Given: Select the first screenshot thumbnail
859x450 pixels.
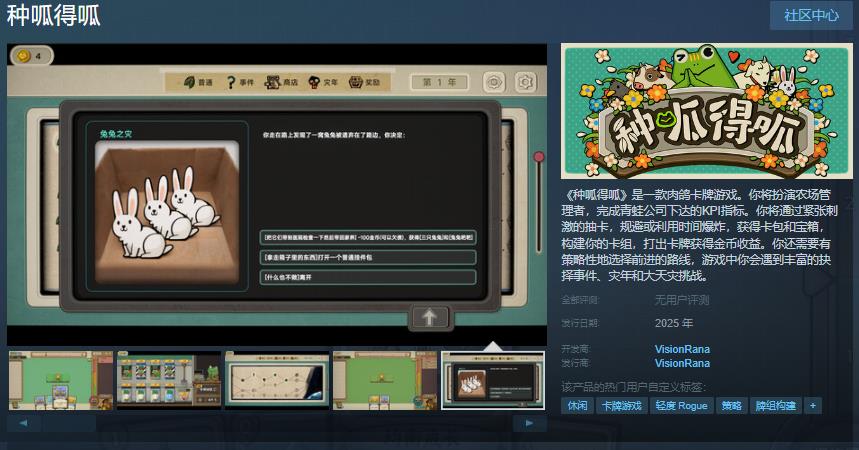Looking at the screenshot, I should [x=60, y=380].
